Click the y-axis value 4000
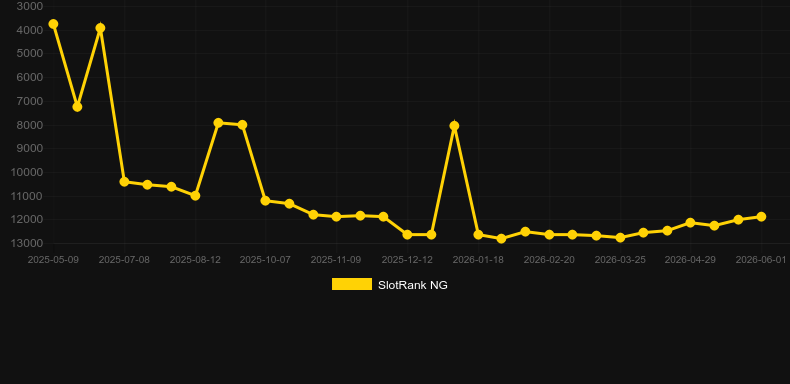 [30, 30]
